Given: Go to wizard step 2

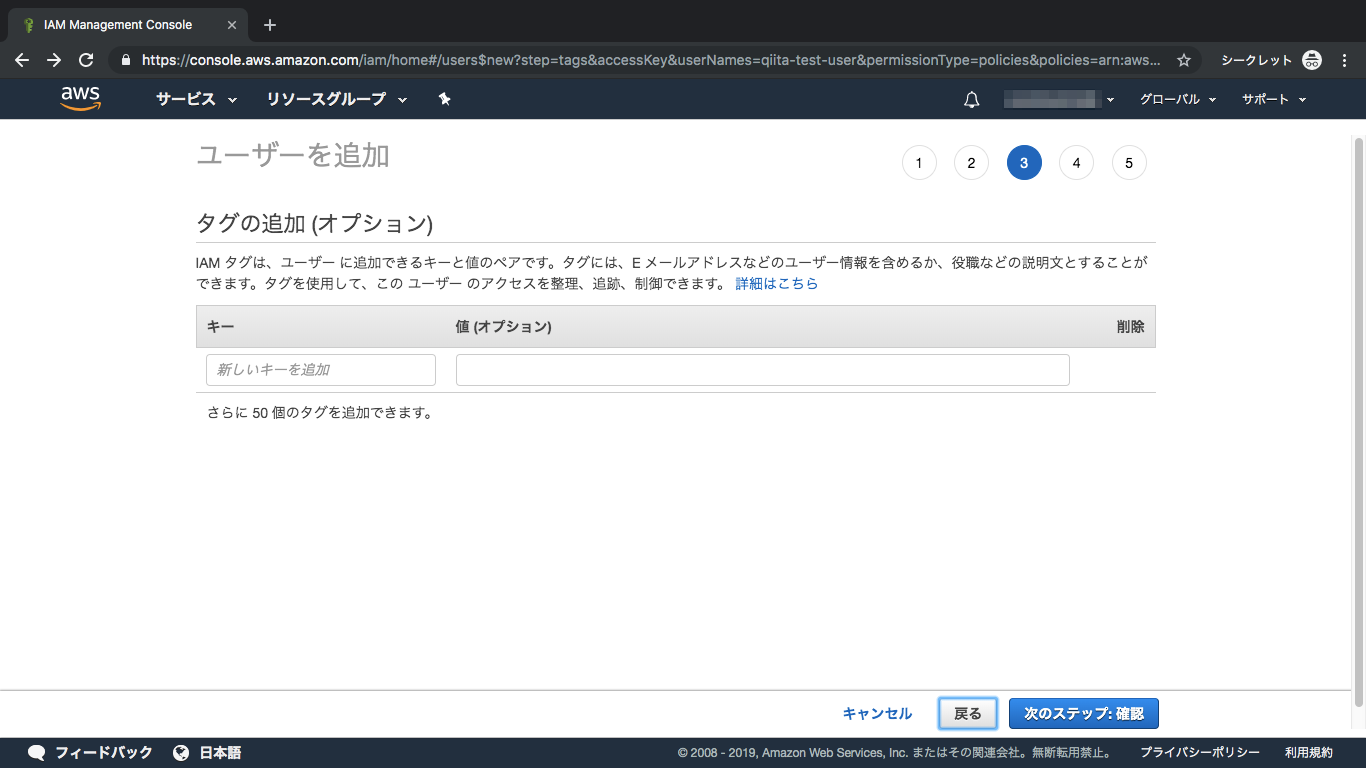Looking at the screenshot, I should [971, 163].
